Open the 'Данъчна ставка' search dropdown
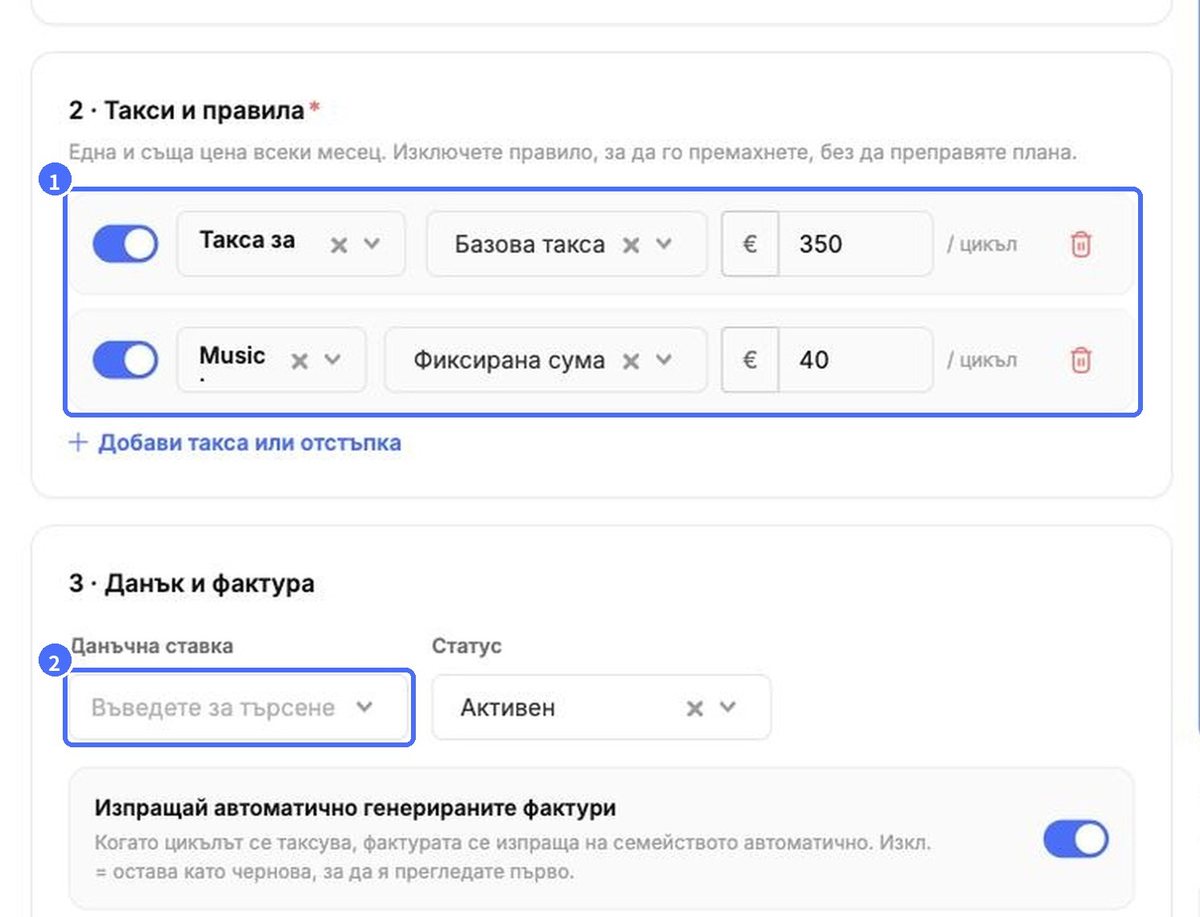1200x917 pixels. click(x=239, y=708)
